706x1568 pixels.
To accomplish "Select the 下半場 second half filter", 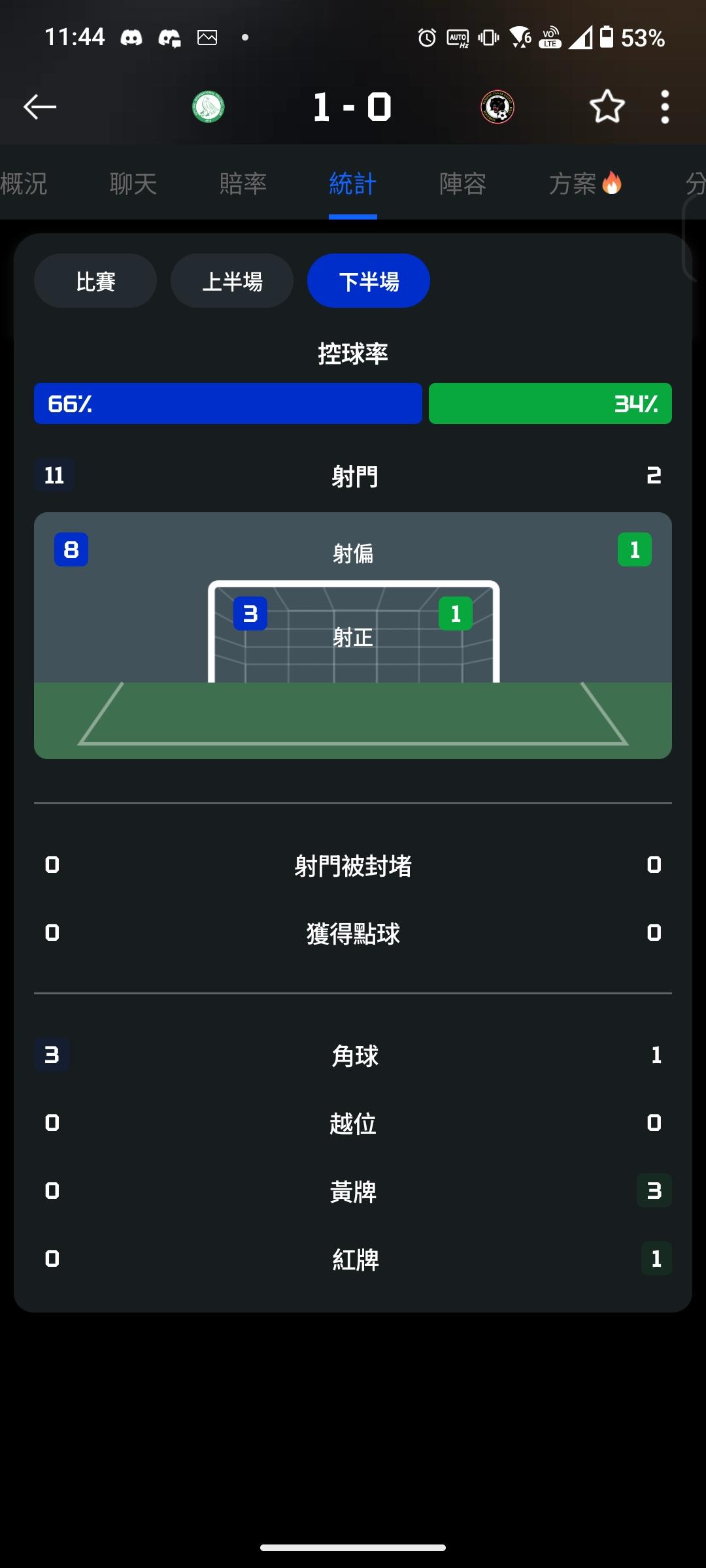I will pos(369,281).
